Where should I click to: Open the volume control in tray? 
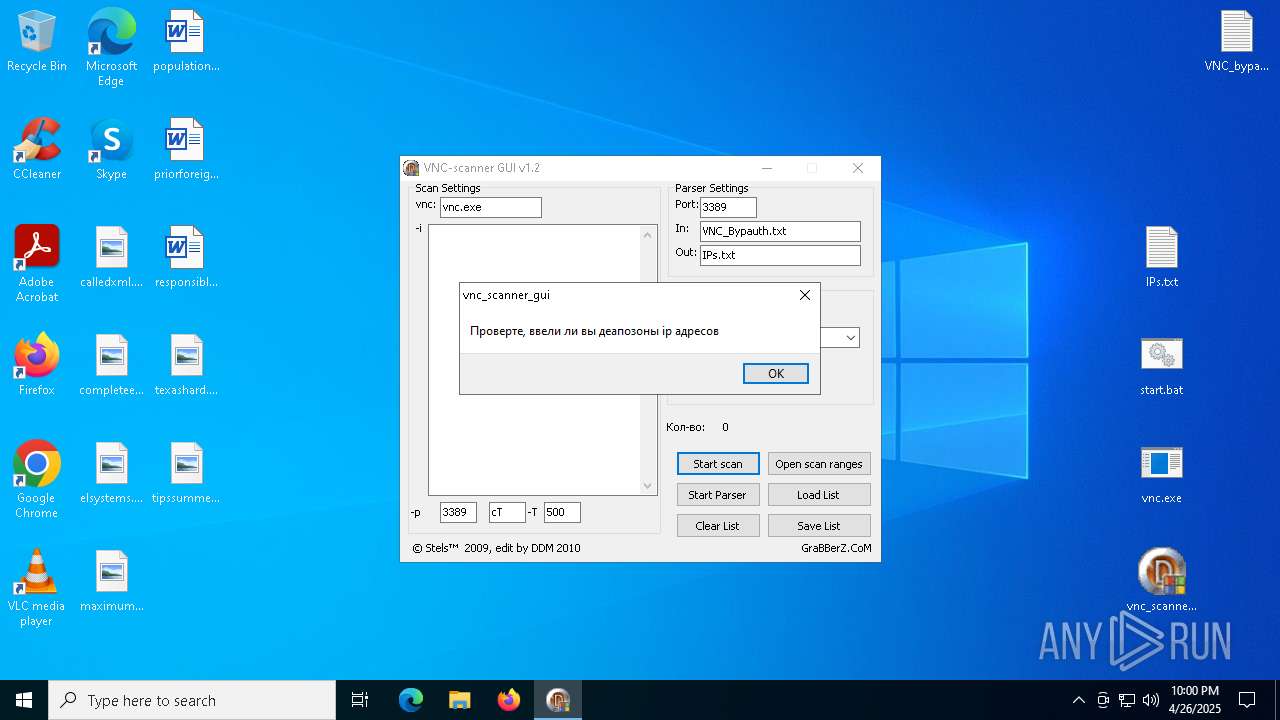[1151, 700]
